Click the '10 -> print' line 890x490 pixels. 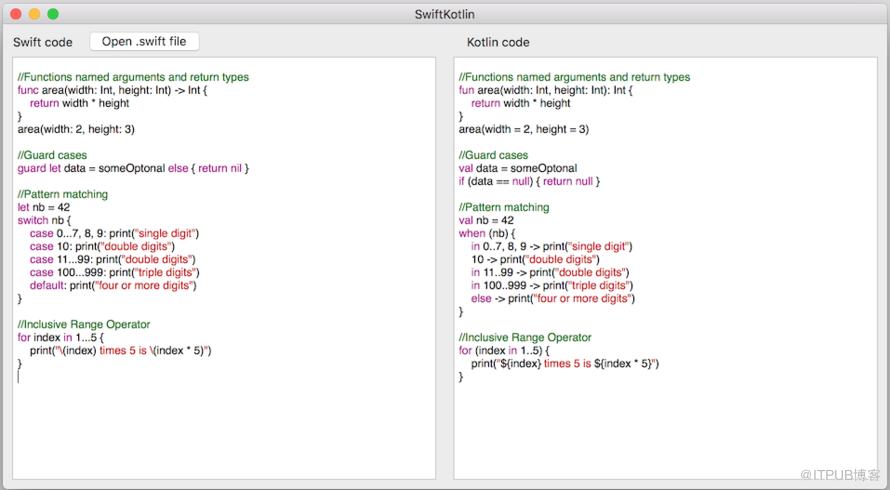point(535,259)
